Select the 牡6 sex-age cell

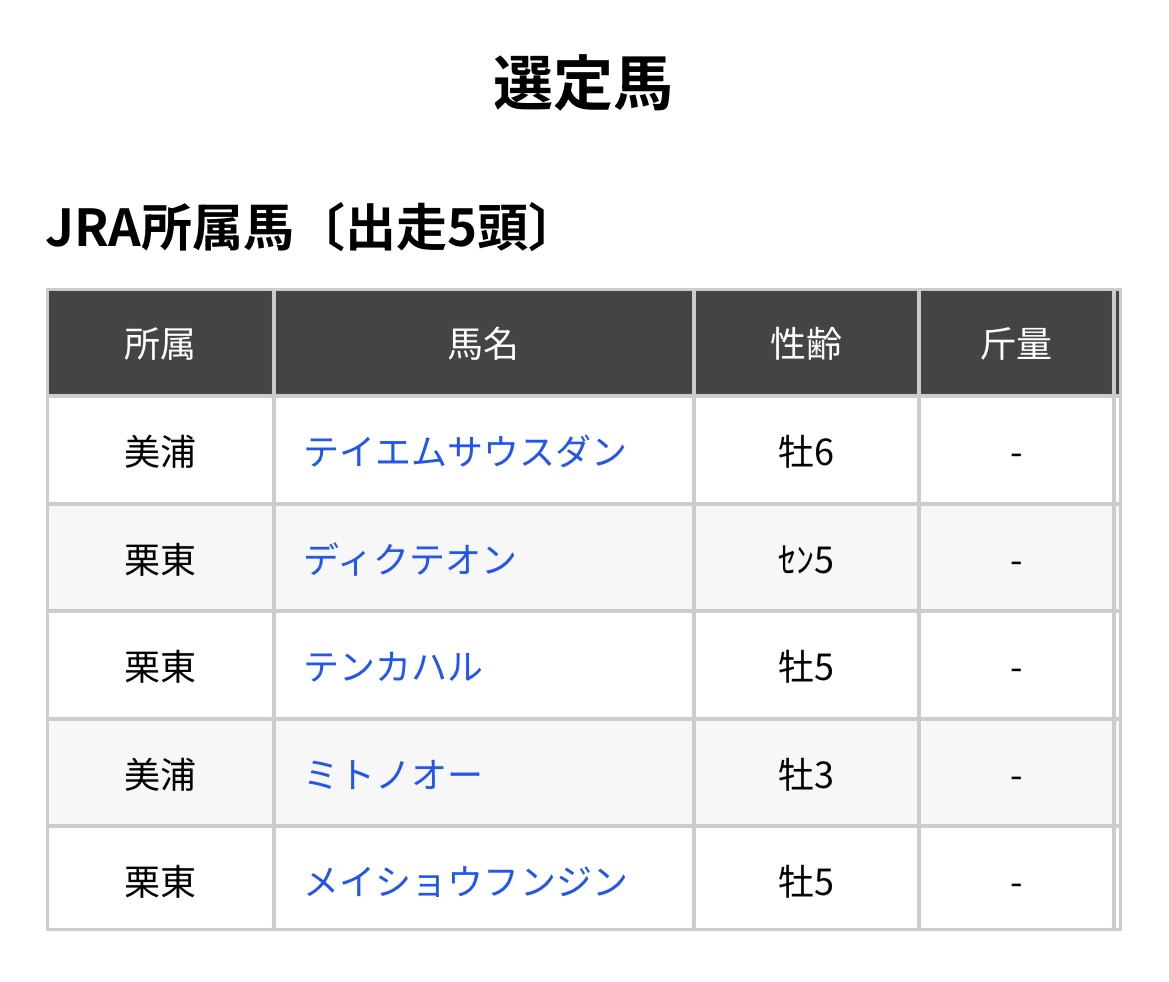tap(806, 452)
